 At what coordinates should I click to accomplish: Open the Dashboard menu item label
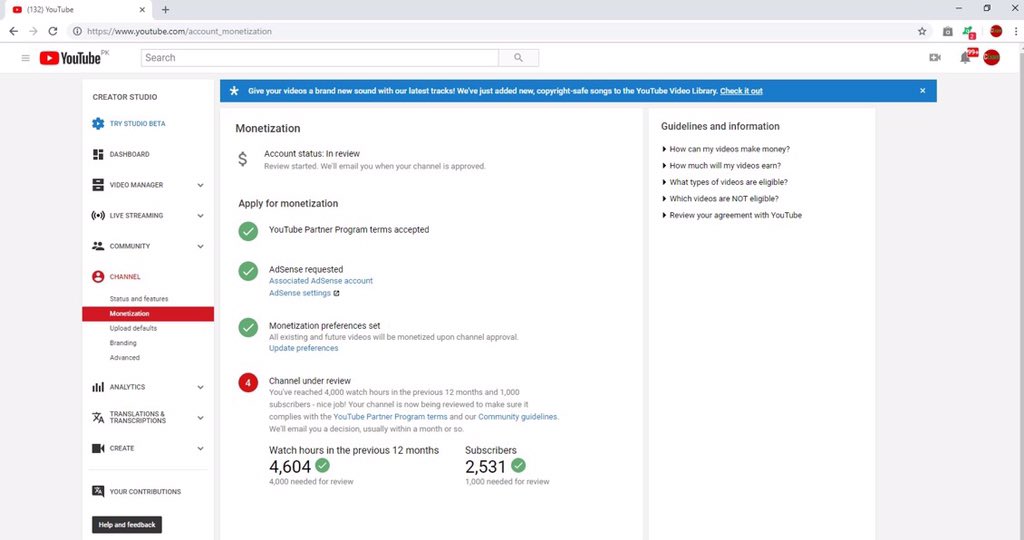pyautogui.click(x=129, y=155)
